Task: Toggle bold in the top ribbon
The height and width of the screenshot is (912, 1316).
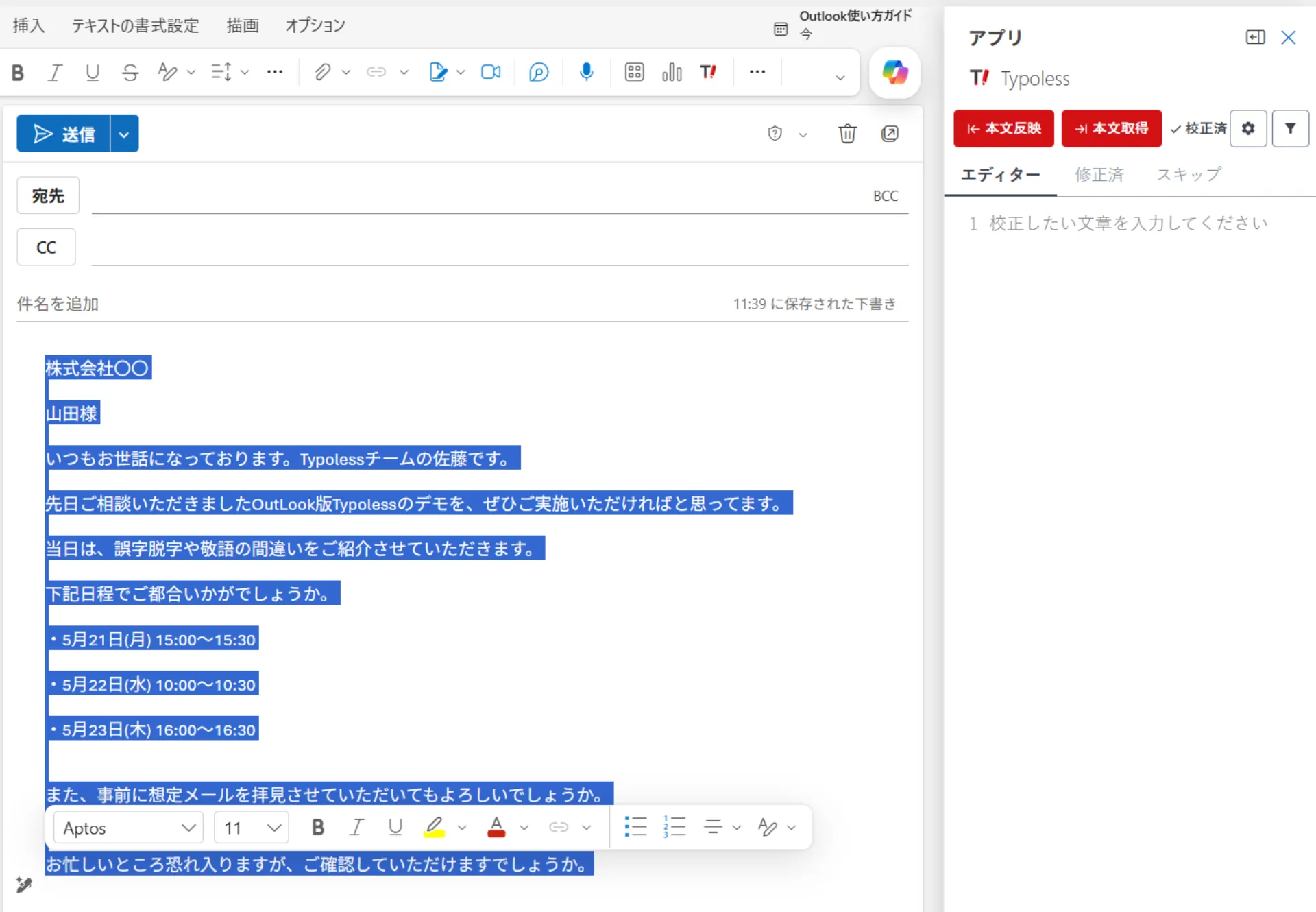Action: [19, 72]
